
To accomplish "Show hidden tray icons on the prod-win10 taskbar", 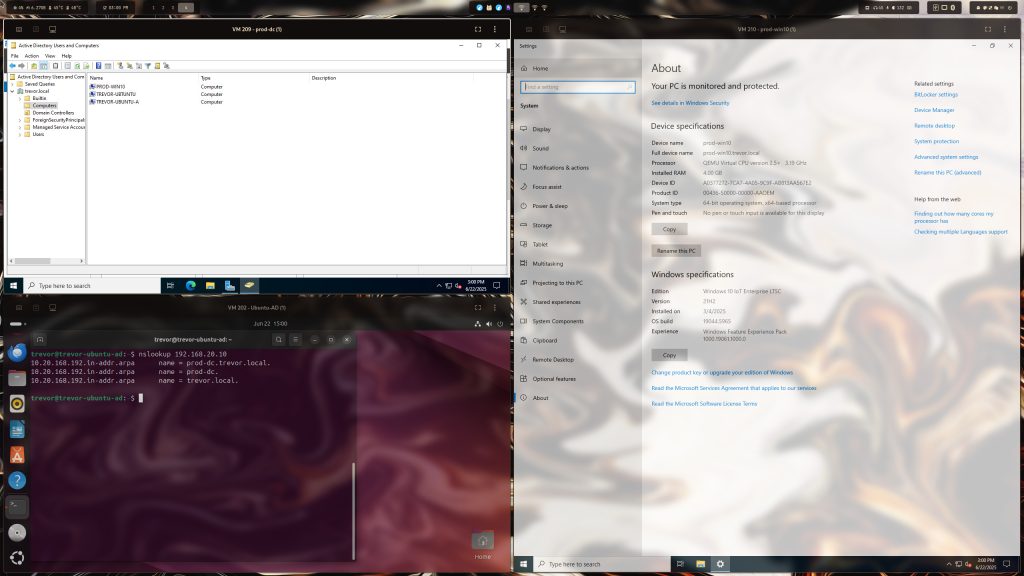I will 949,564.
